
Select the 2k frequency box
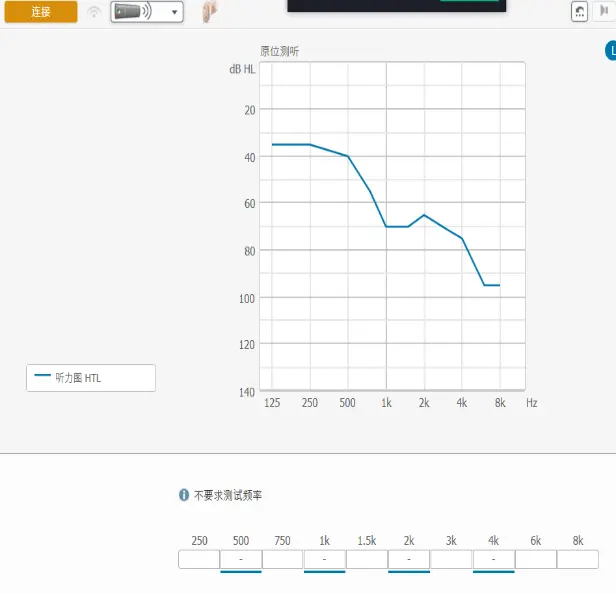coord(409,559)
